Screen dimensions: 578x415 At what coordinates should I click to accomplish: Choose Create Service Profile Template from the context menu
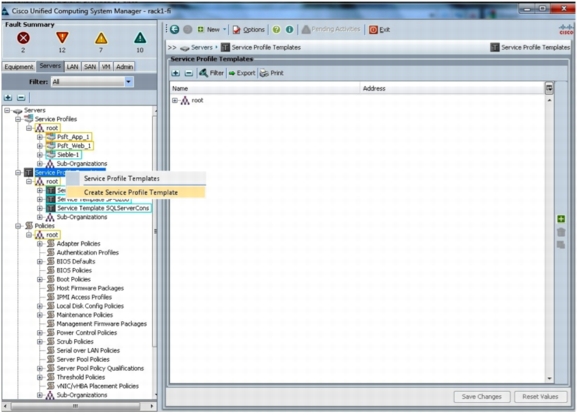[136, 192]
